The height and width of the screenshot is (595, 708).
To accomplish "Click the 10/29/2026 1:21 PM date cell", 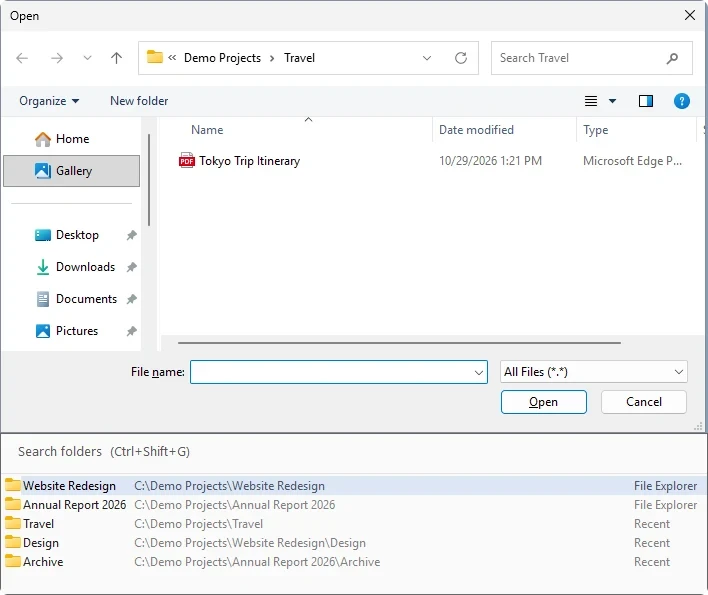I will point(490,161).
